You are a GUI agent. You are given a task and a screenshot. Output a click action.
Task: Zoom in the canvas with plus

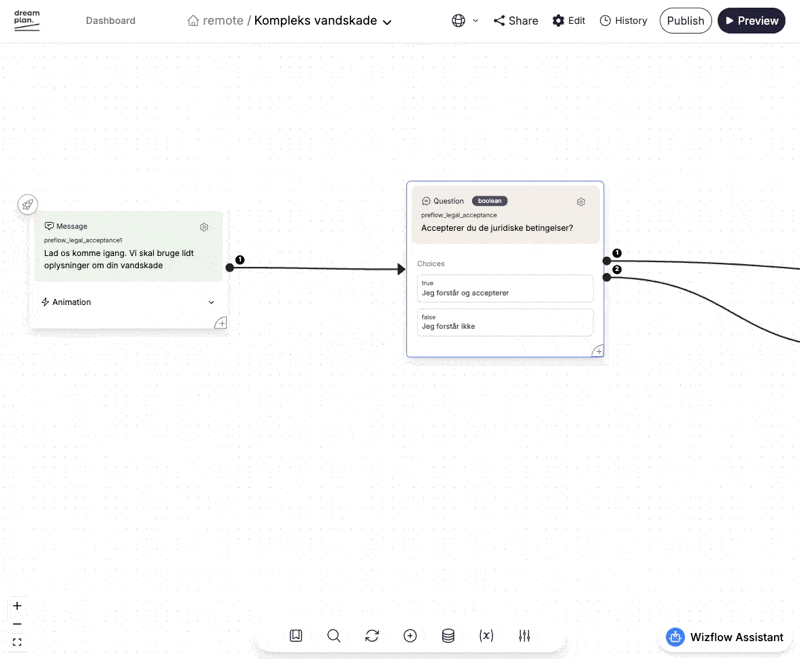tap(17, 605)
